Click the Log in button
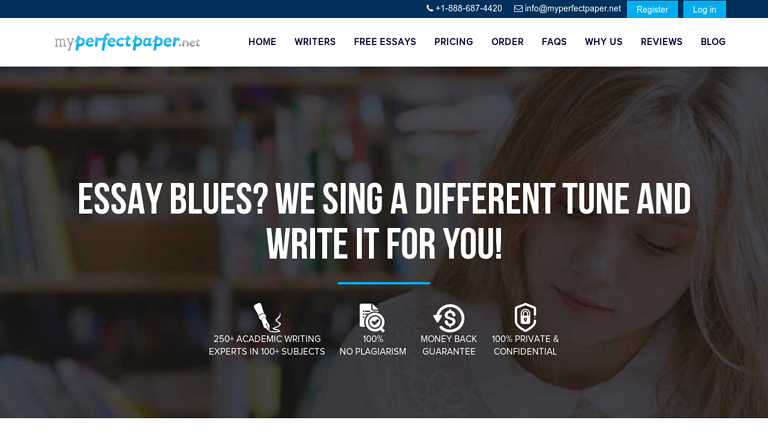Image resolution: width=768 pixels, height=432 pixels. coord(704,9)
